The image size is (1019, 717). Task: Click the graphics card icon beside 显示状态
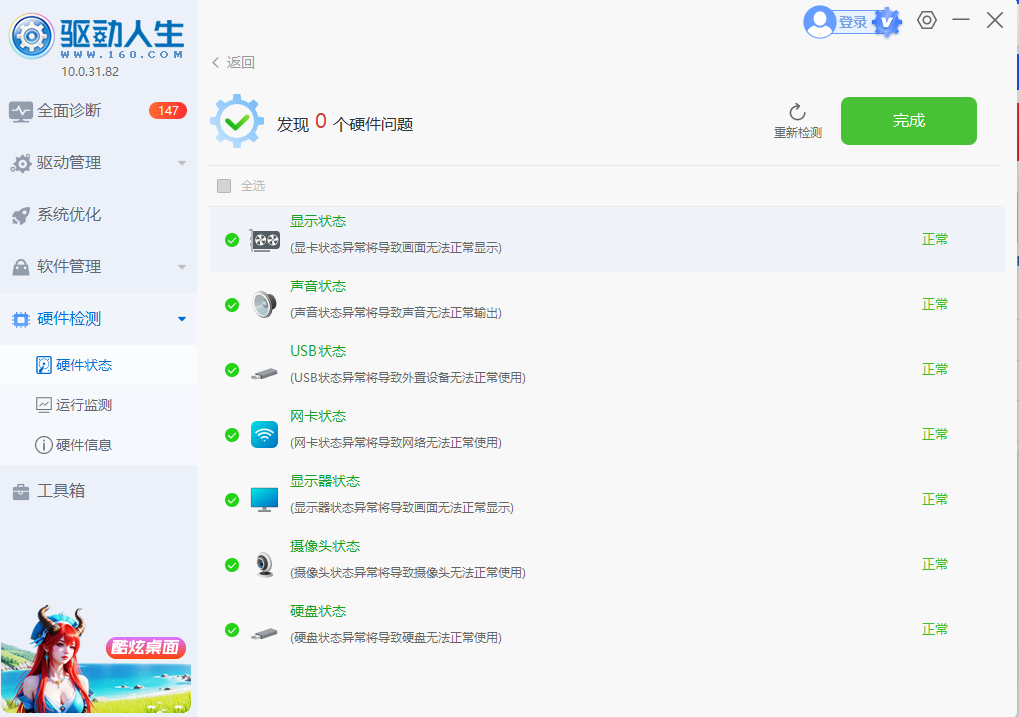[263, 240]
